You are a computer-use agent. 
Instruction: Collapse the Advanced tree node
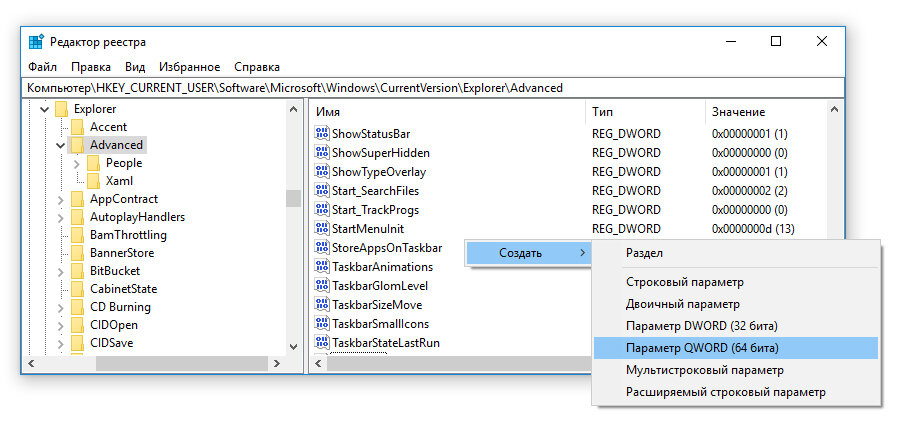click(x=61, y=146)
